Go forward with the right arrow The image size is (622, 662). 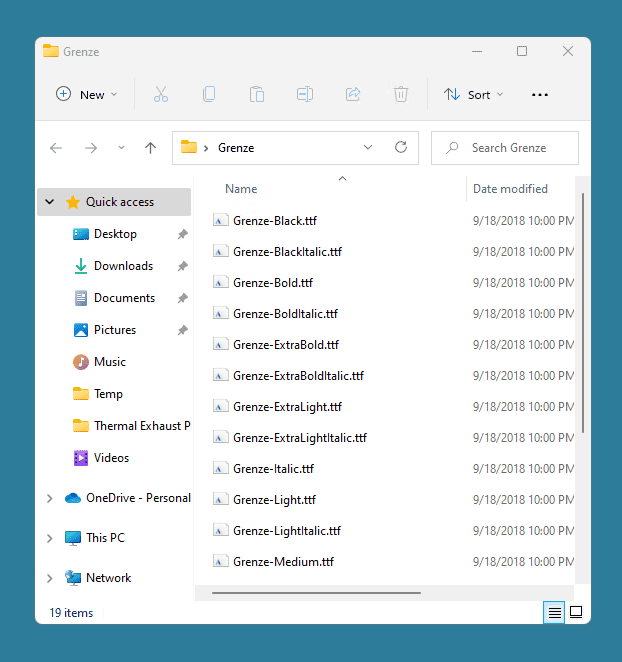point(91,148)
